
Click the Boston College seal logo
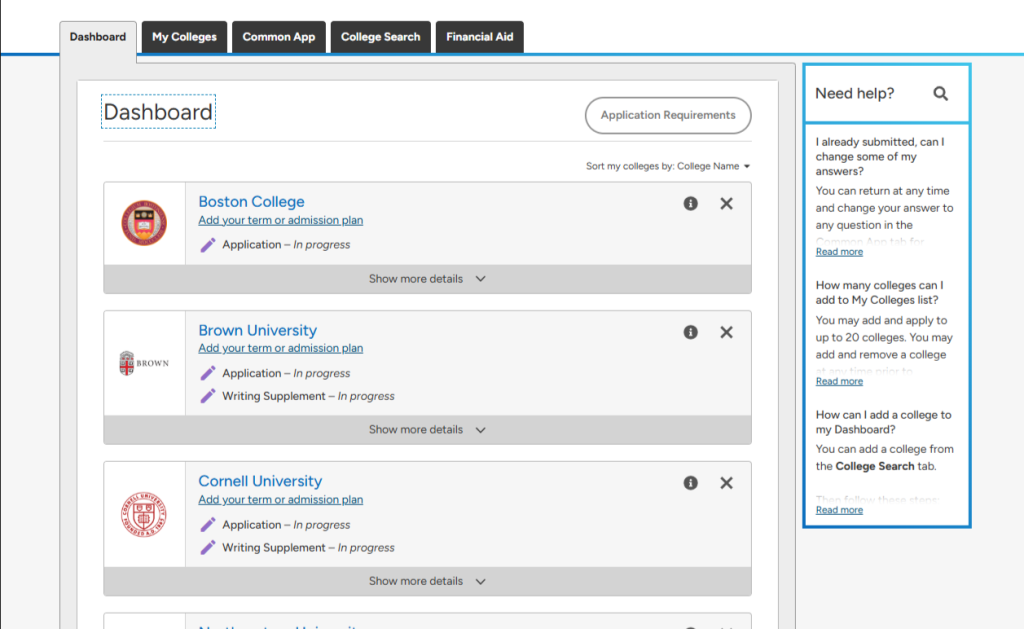point(144,223)
